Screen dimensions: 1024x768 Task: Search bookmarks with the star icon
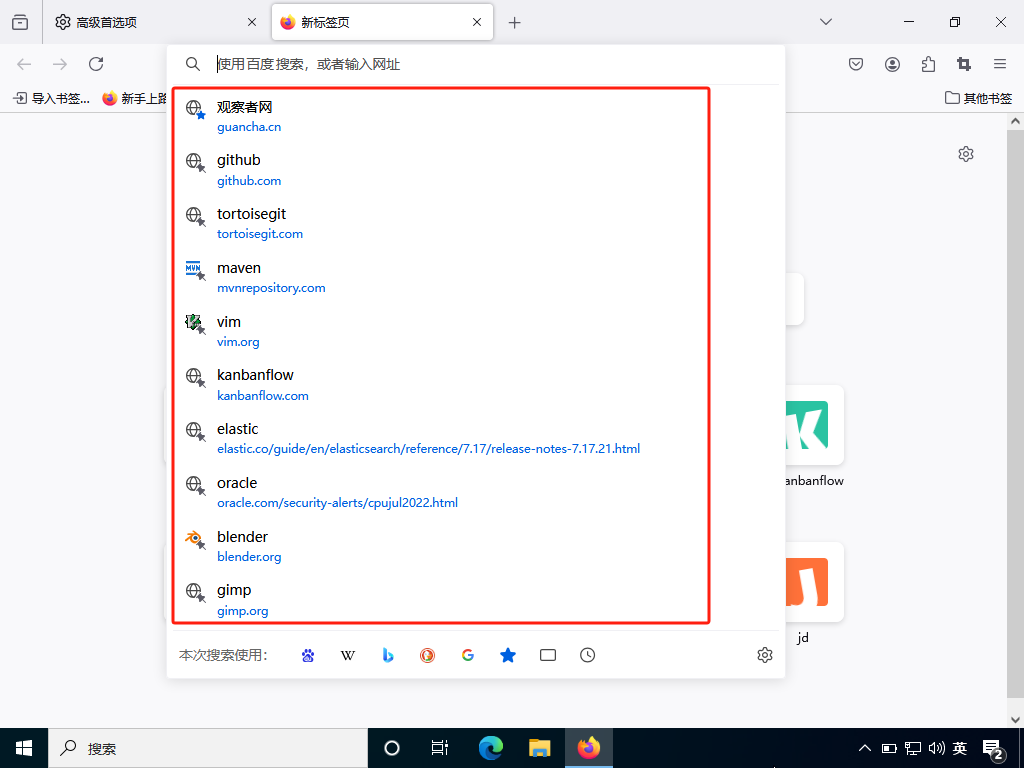pos(508,655)
